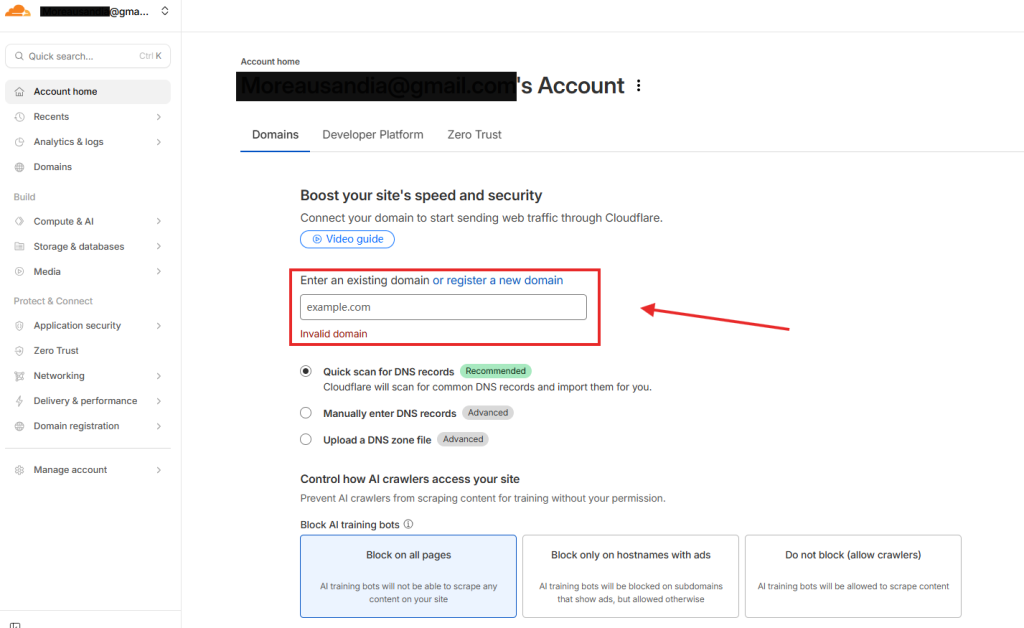This screenshot has width=1024, height=628.
Task: Click the Video guide button
Action: 347,239
